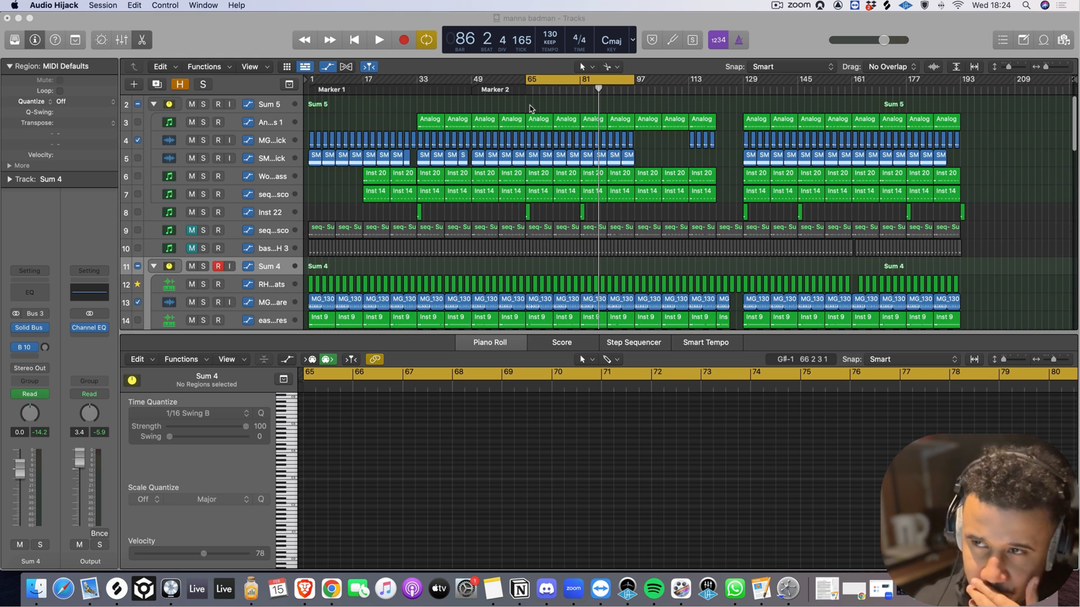1080x607 pixels.
Task: Open the Smart Tempo tab
Action: tap(705, 342)
